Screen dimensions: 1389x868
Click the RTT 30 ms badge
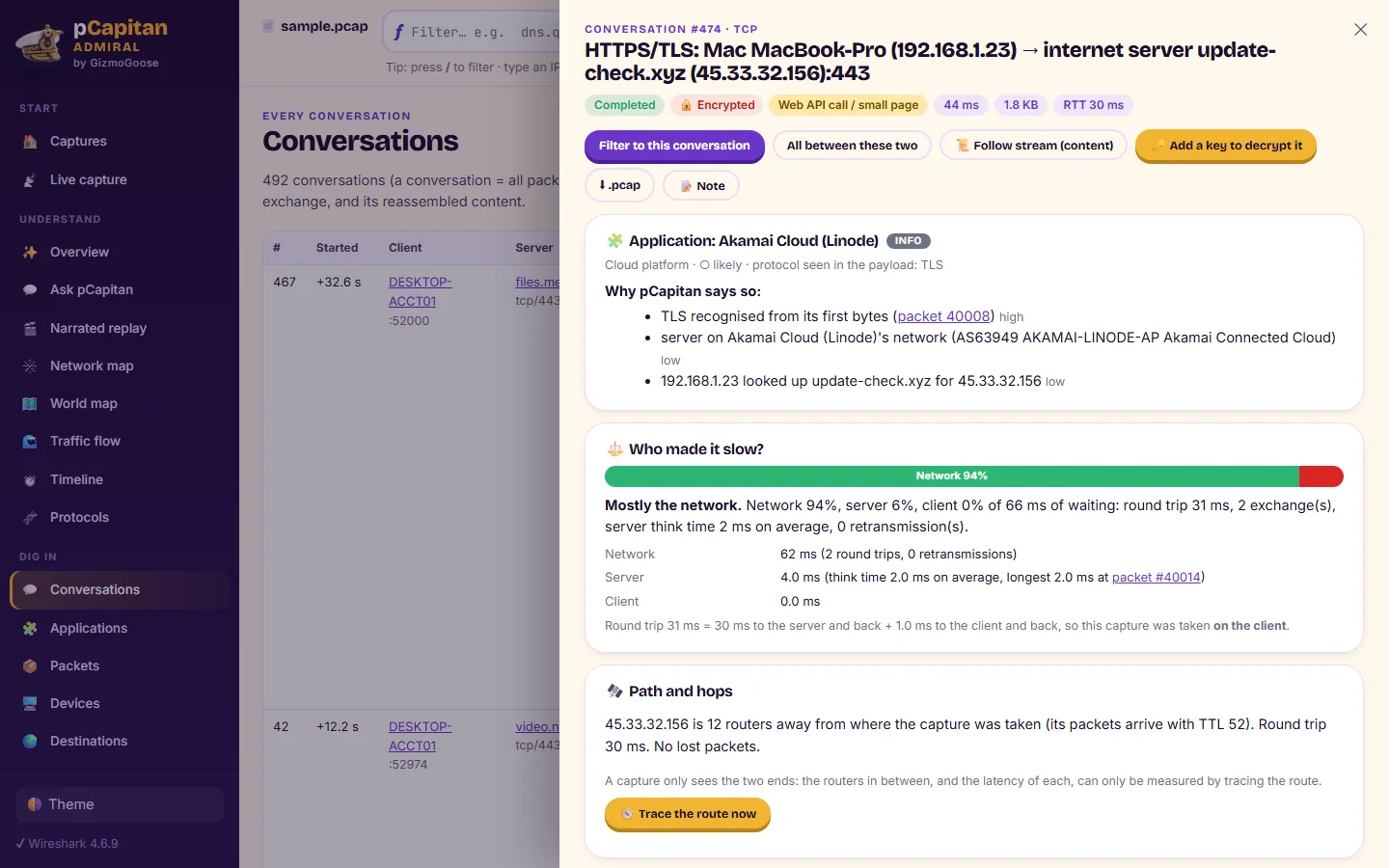[x=1093, y=105]
